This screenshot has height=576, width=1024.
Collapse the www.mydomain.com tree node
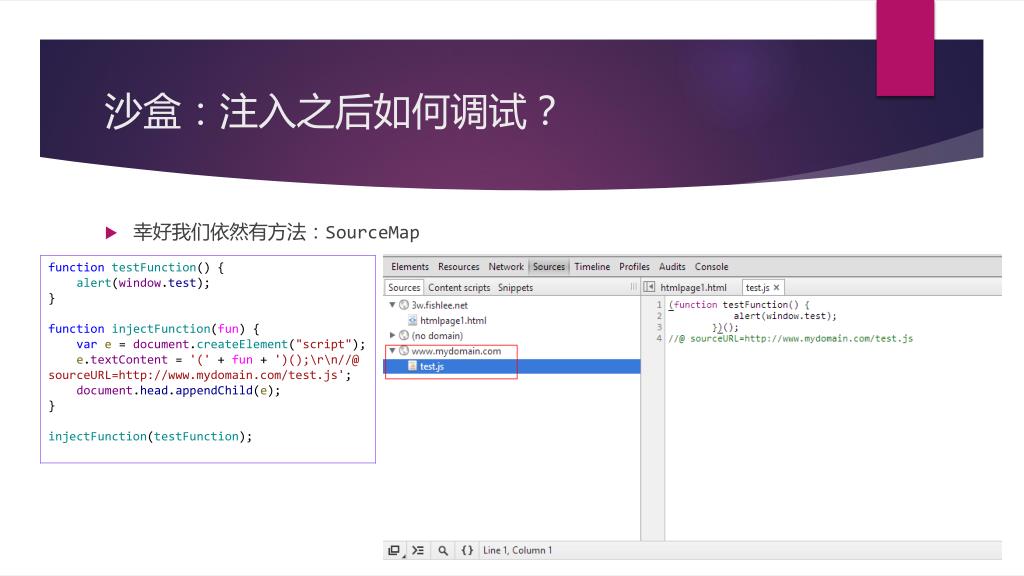(x=392, y=351)
